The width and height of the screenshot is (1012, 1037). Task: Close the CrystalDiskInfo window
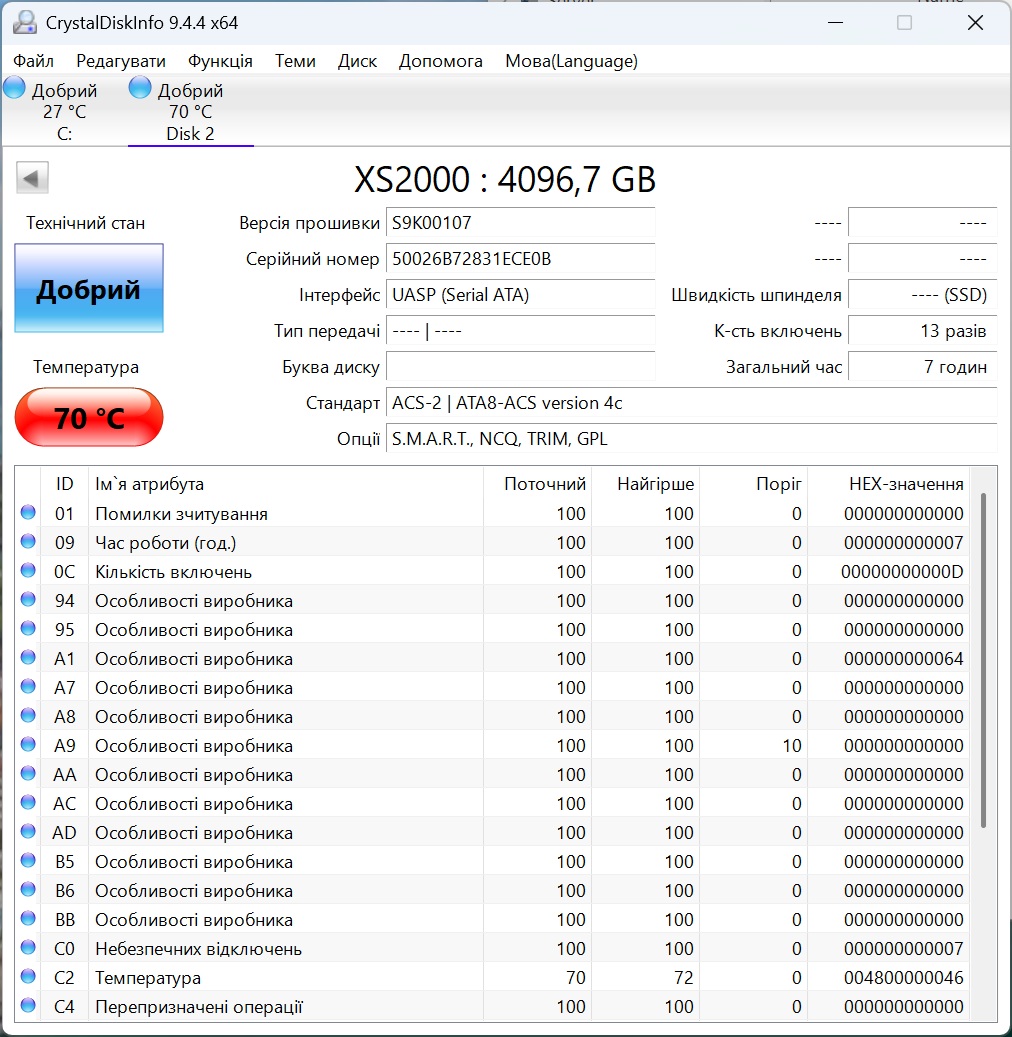click(975, 22)
